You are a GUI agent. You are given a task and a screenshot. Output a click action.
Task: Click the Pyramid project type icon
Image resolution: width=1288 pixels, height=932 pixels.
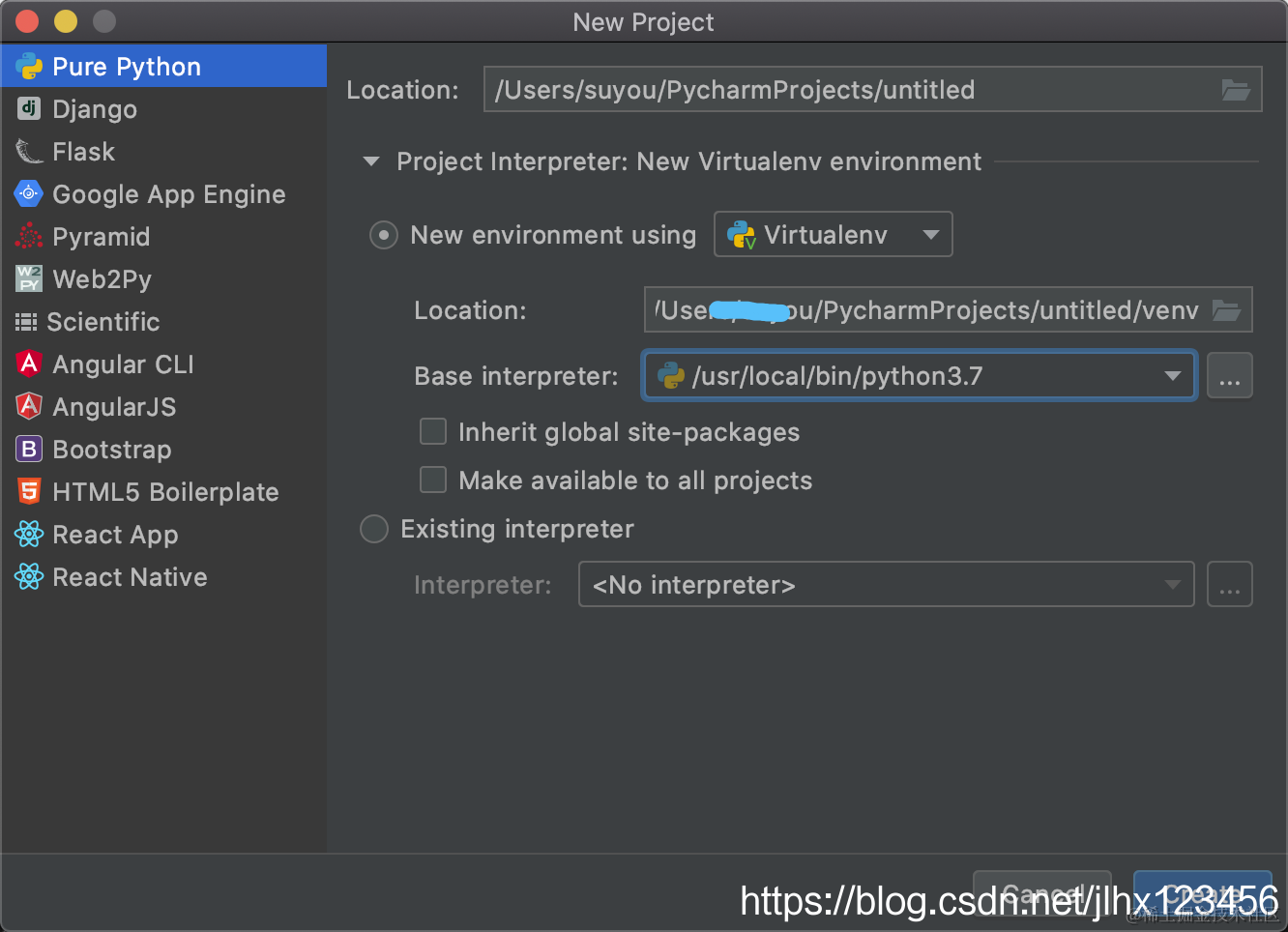point(29,237)
